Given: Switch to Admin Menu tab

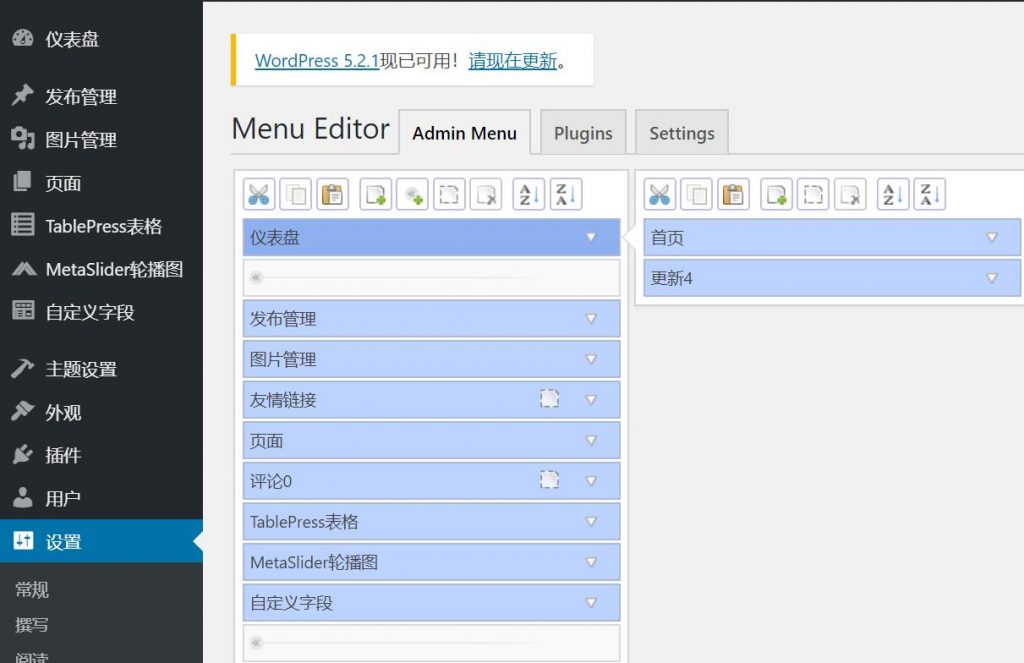Looking at the screenshot, I should coord(464,133).
